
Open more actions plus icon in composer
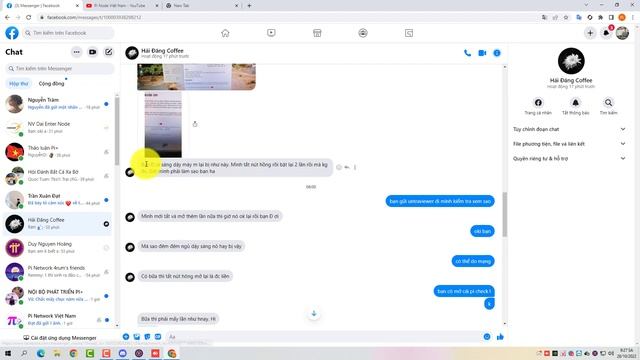click(126, 337)
